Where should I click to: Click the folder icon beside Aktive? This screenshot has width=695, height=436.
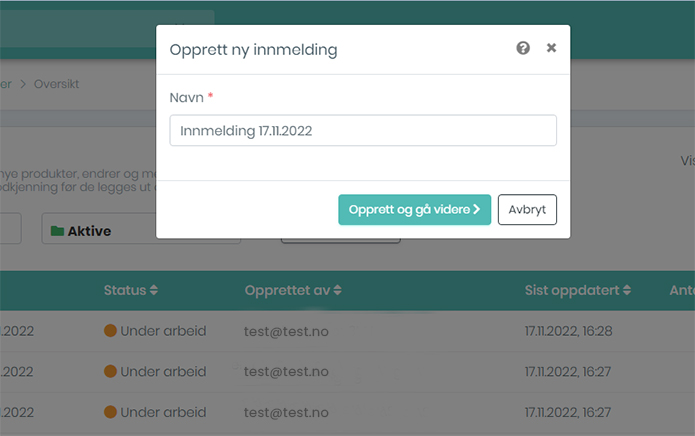pos(58,232)
